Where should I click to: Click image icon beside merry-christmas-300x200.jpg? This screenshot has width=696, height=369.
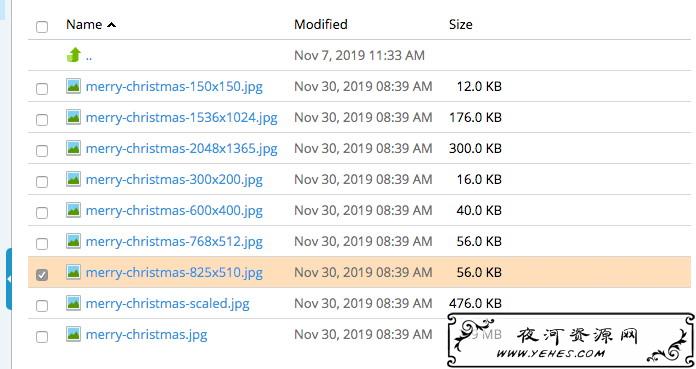[x=74, y=179]
